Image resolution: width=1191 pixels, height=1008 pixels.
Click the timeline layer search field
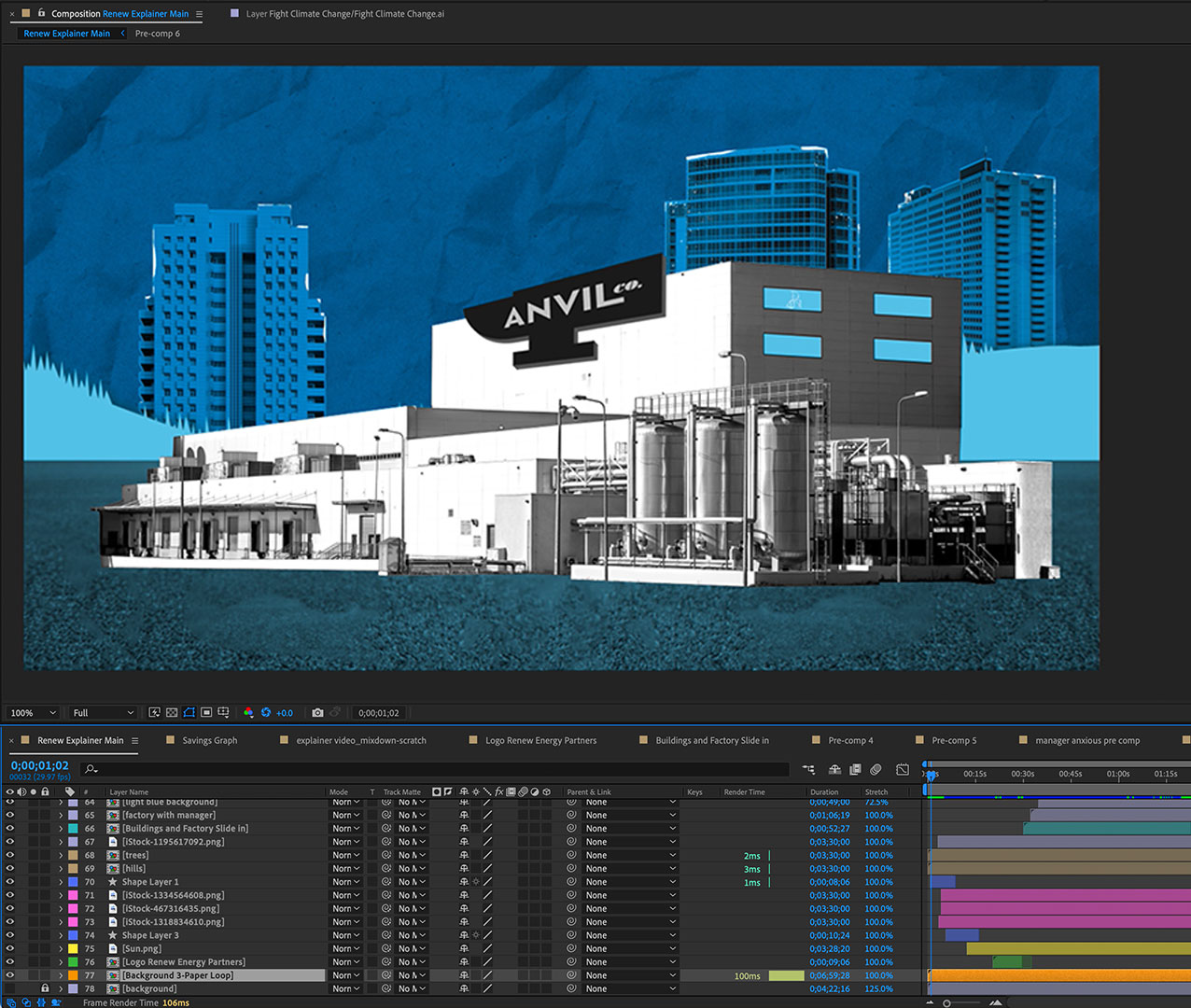tap(435, 770)
